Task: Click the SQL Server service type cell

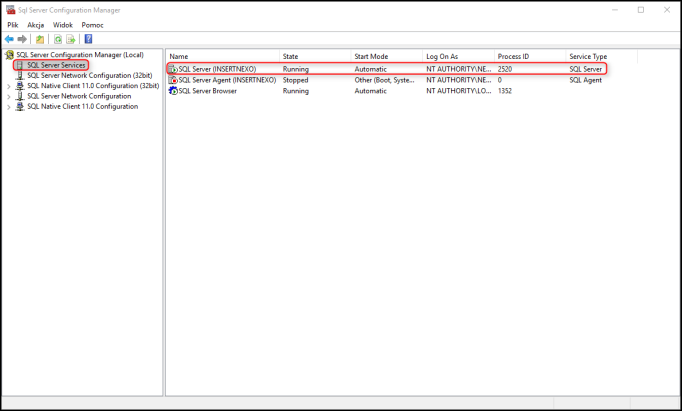Action: 586,69
